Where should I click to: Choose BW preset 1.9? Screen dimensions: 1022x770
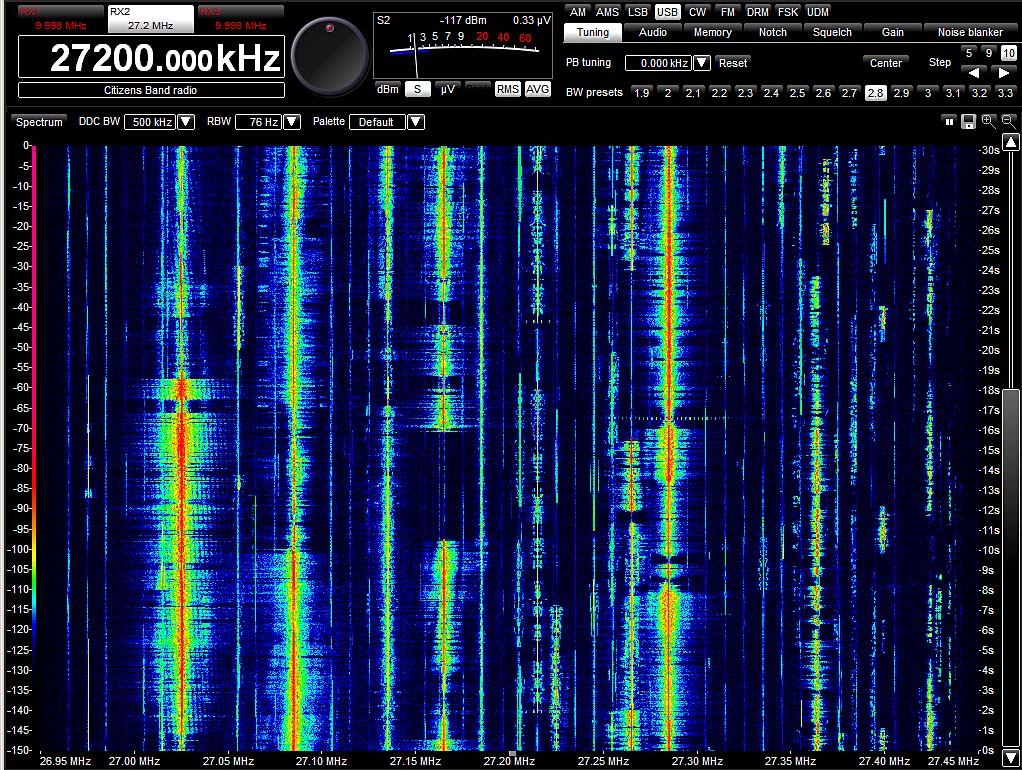click(x=641, y=93)
